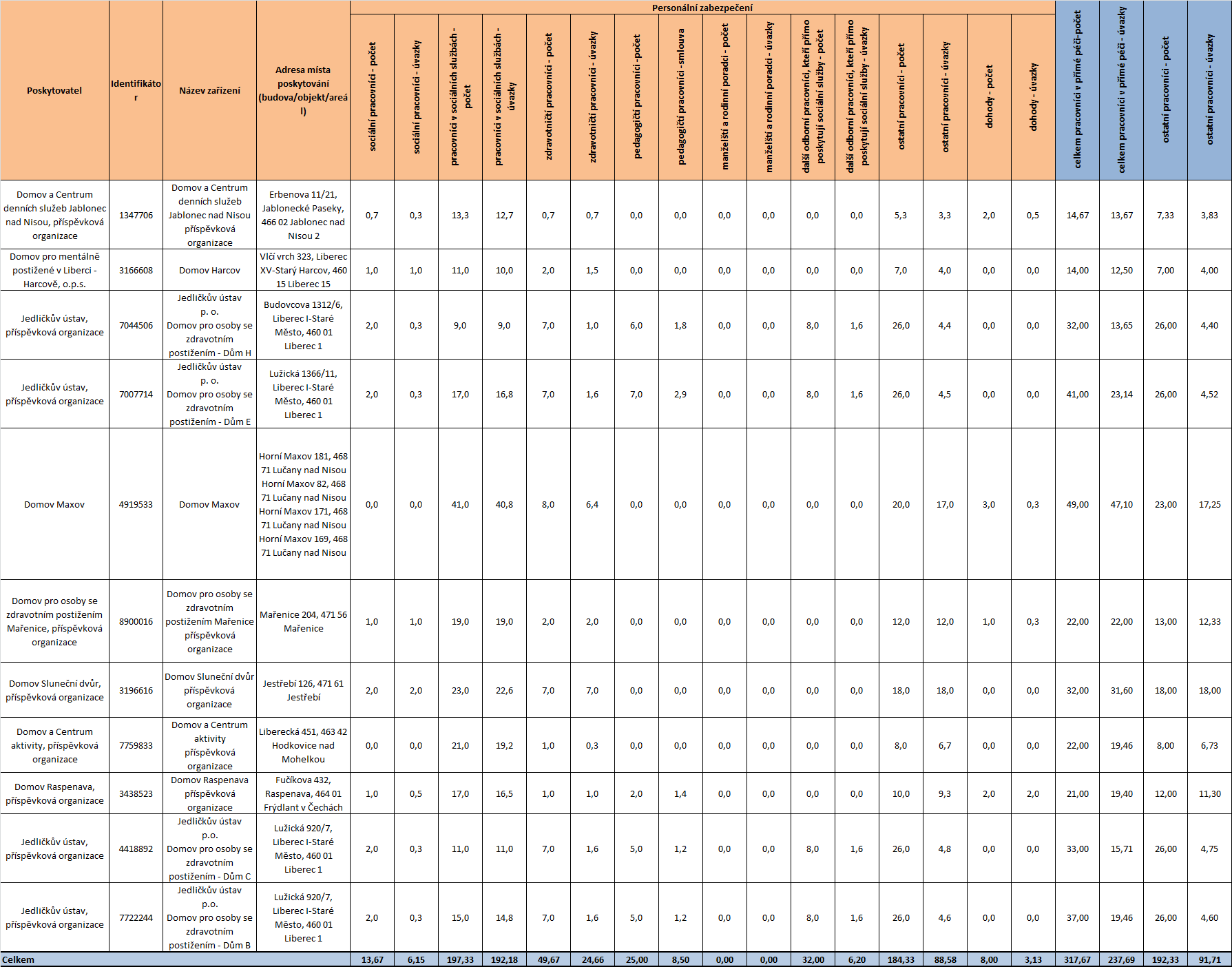Viewport: 1232px width, 967px height.
Task: Click address cell Liberecká 451 Hodkovice
Action: (303, 745)
